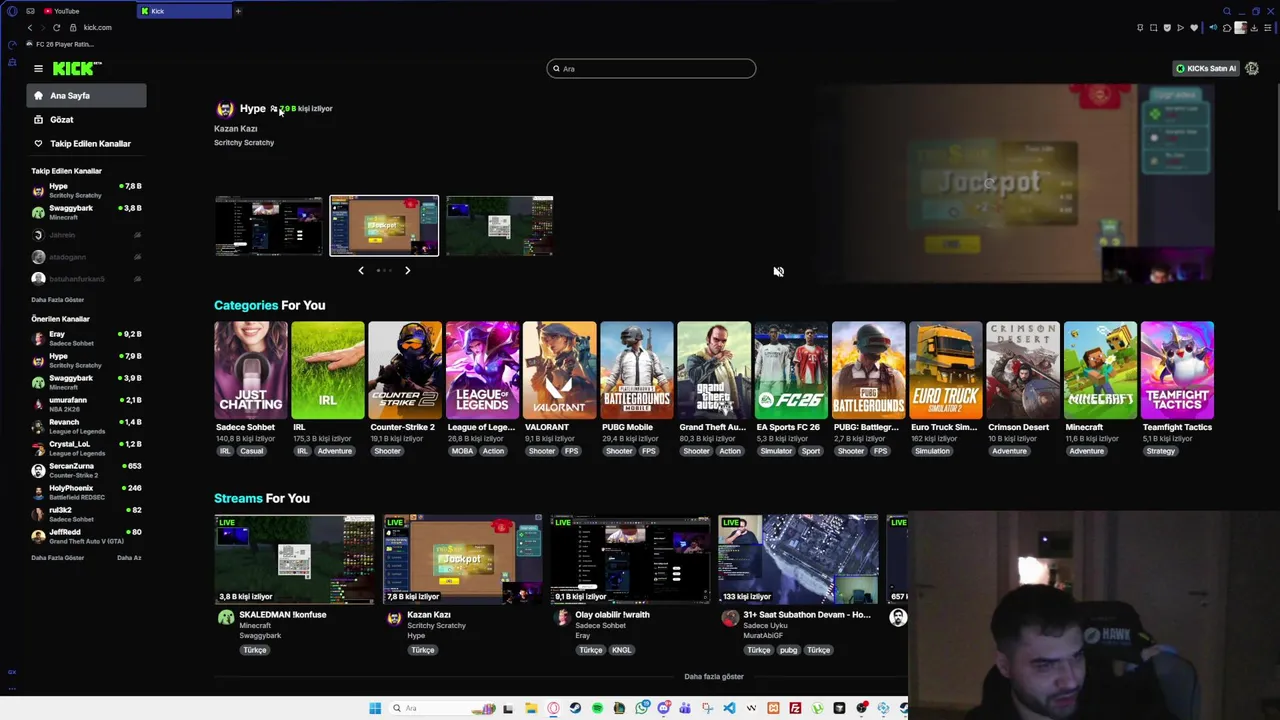1280x720 pixels.
Task: Click Strategy tag under Teamfight Tactics
Action: 1161,451
